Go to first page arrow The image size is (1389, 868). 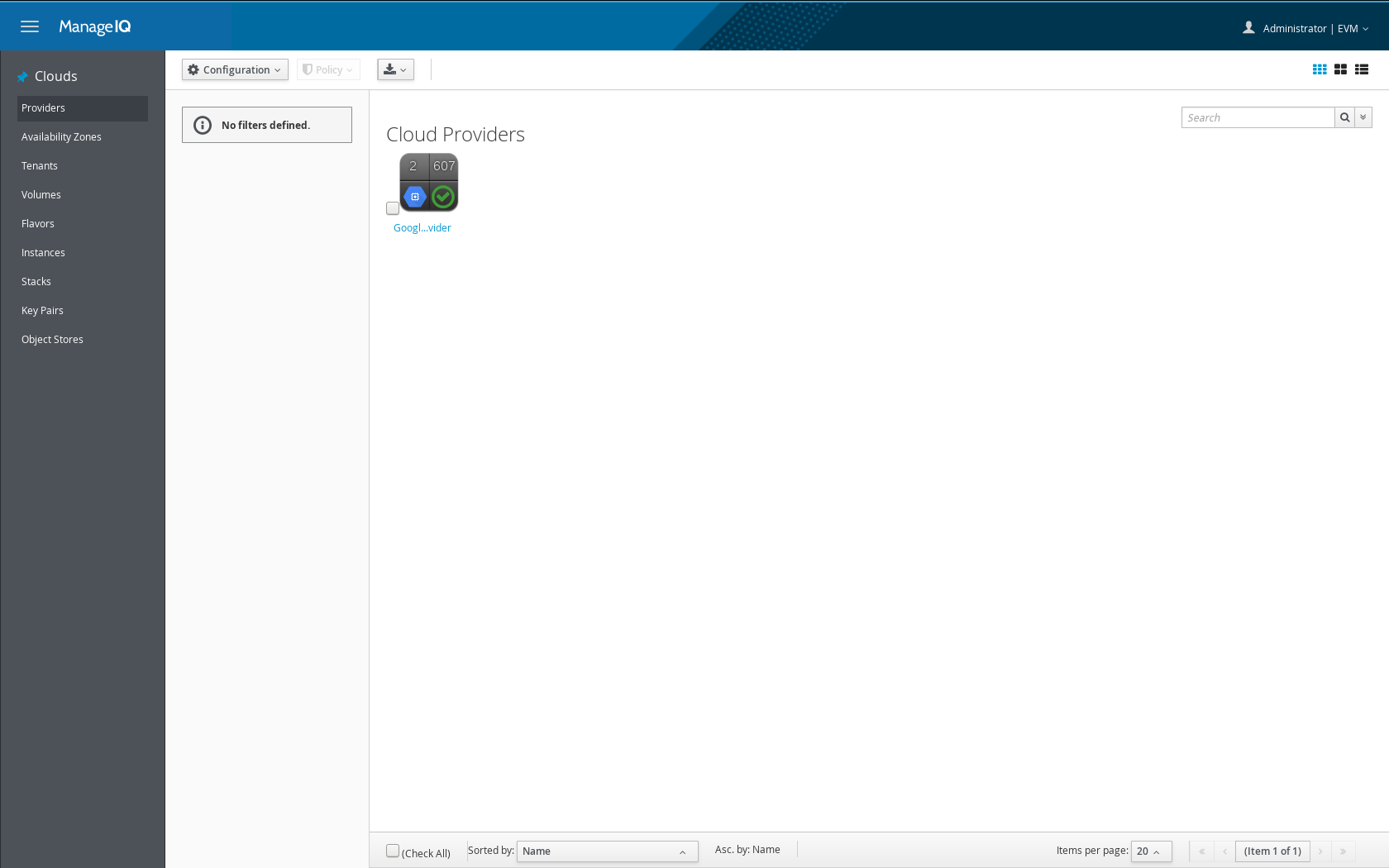[x=1202, y=851]
